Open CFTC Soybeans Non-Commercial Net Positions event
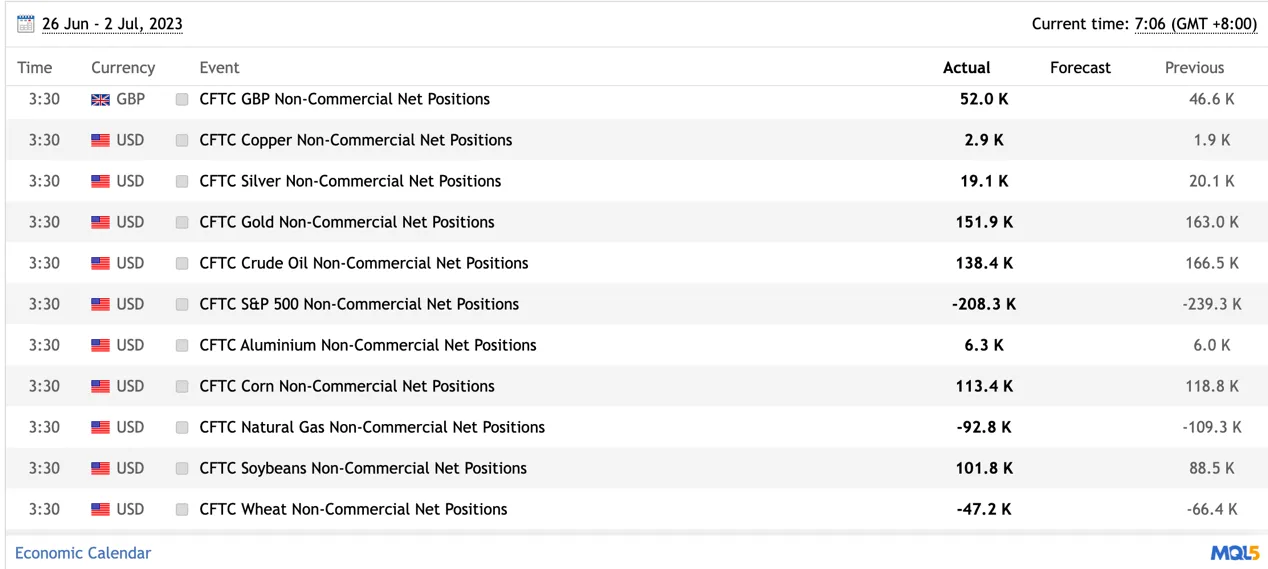Image resolution: width=1268 pixels, height=569 pixels. point(363,468)
